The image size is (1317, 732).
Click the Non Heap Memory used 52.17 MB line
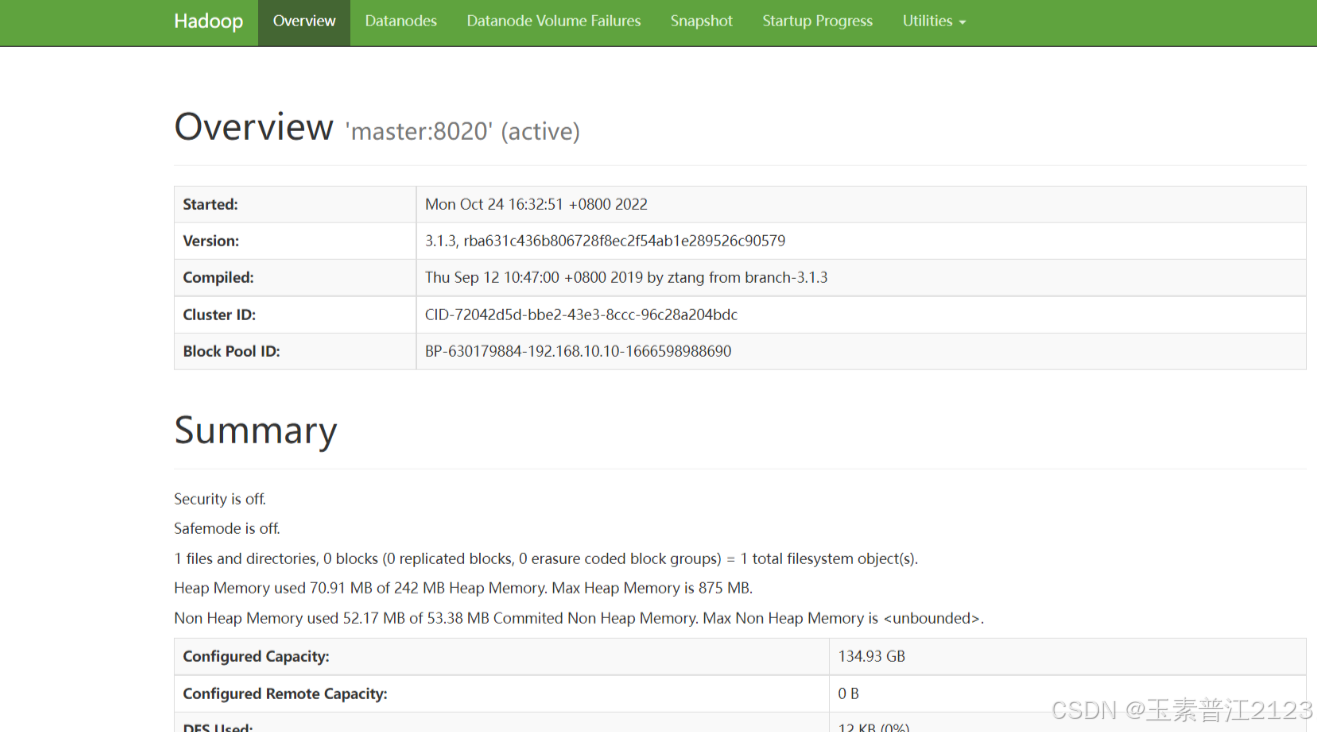point(579,618)
